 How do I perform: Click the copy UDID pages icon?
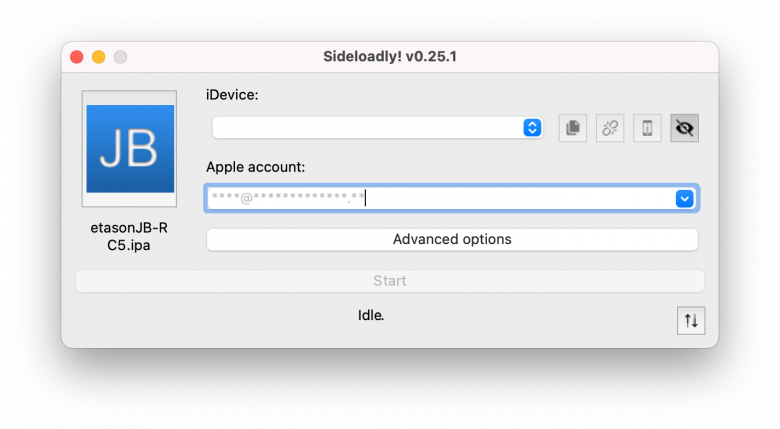coord(573,128)
